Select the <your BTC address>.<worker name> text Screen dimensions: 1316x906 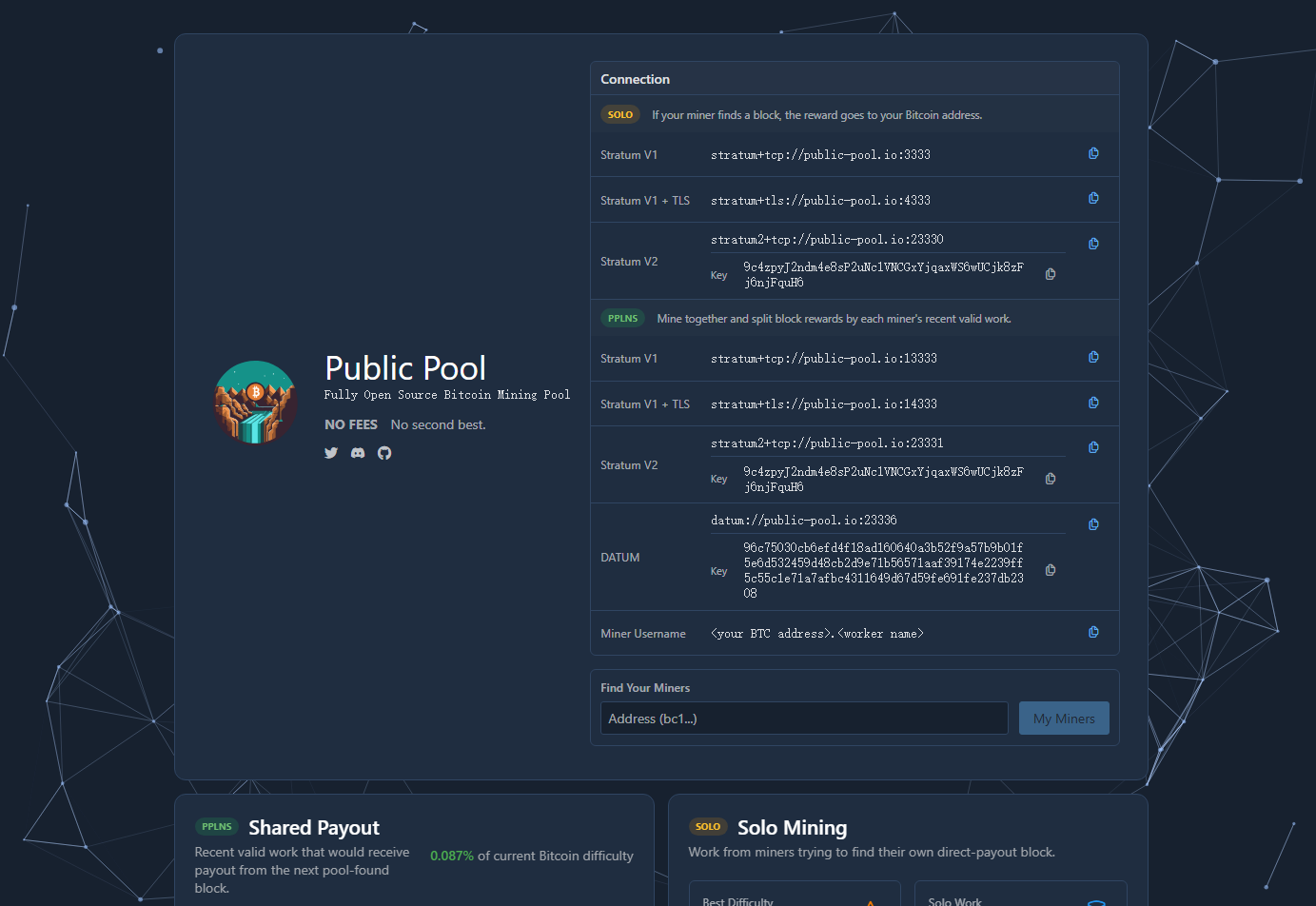pyautogui.click(x=817, y=633)
